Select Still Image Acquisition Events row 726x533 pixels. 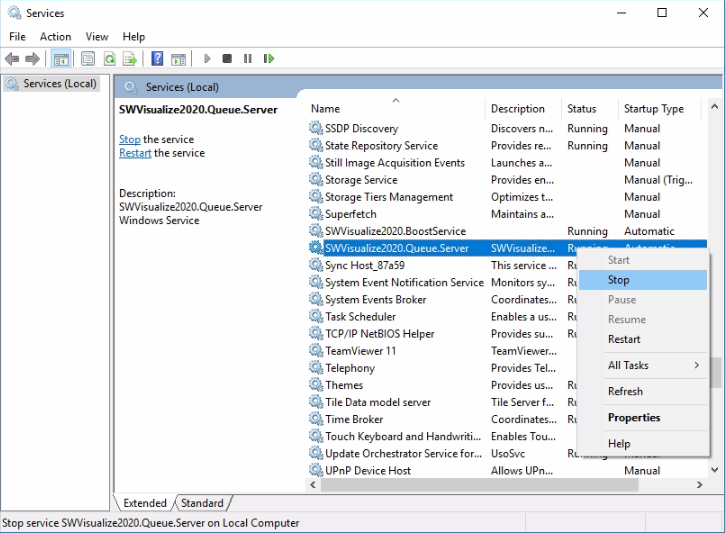(x=507, y=163)
